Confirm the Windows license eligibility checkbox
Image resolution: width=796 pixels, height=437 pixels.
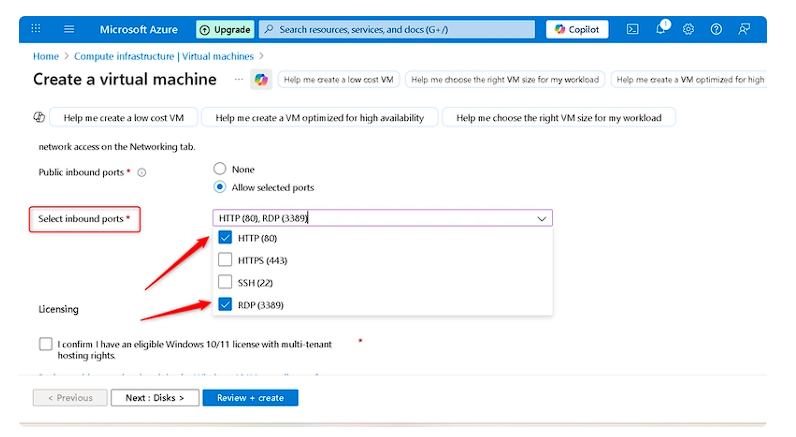coord(46,344)
